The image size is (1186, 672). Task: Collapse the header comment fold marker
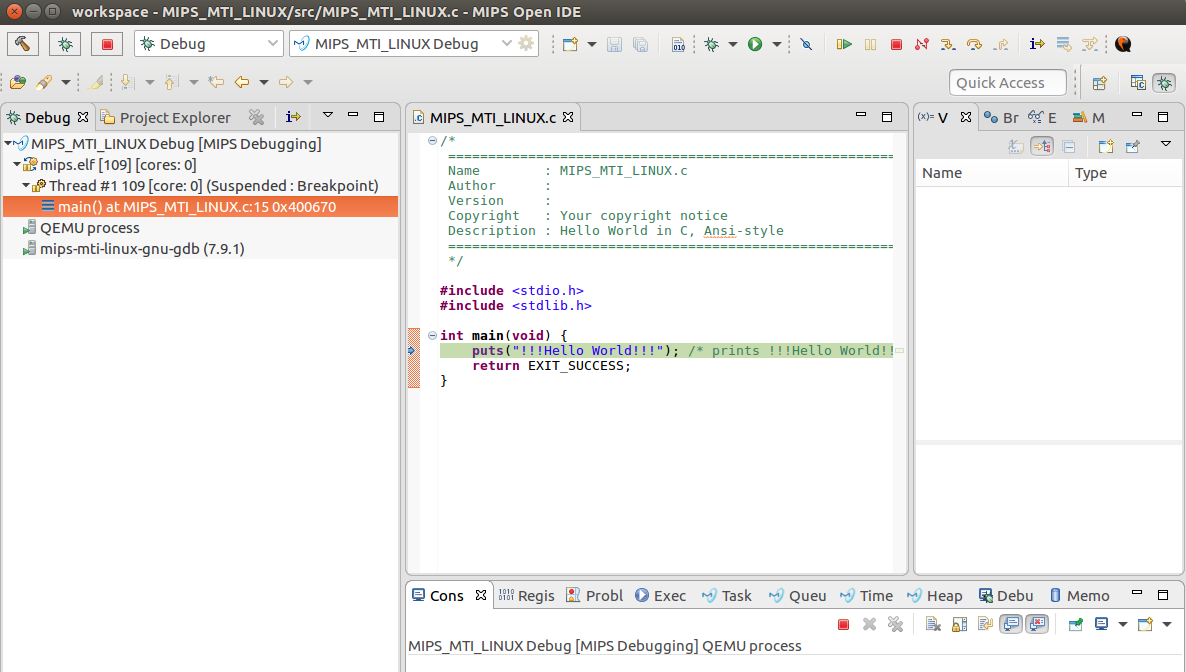(x=432, y=140)
